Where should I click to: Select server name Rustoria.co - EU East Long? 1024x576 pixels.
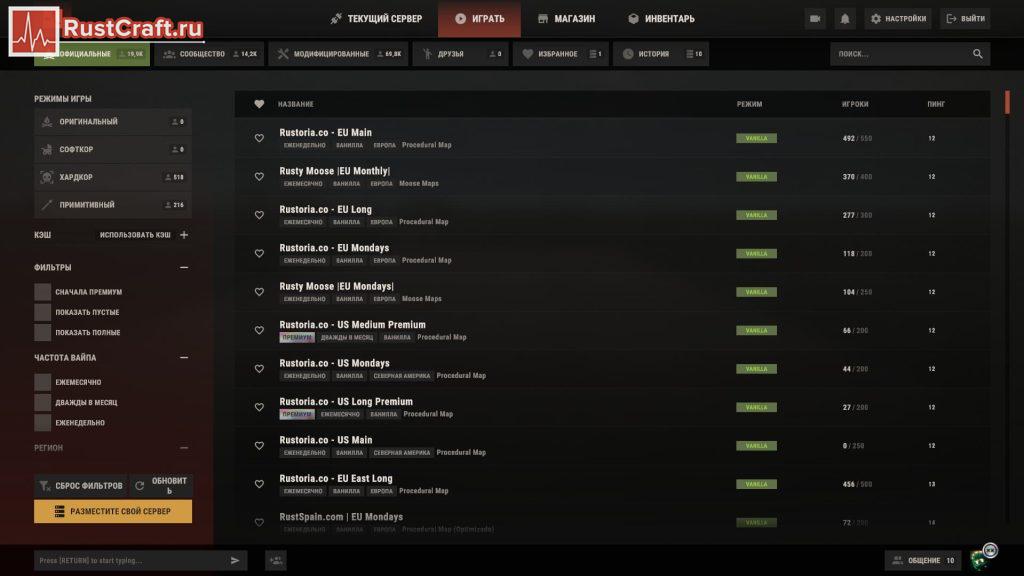coord(336,479)
